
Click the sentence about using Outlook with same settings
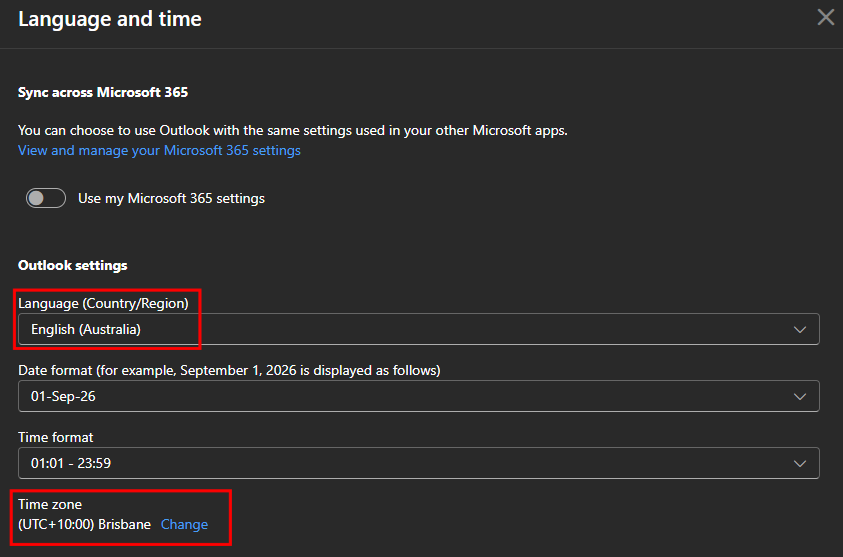(292, 131)
